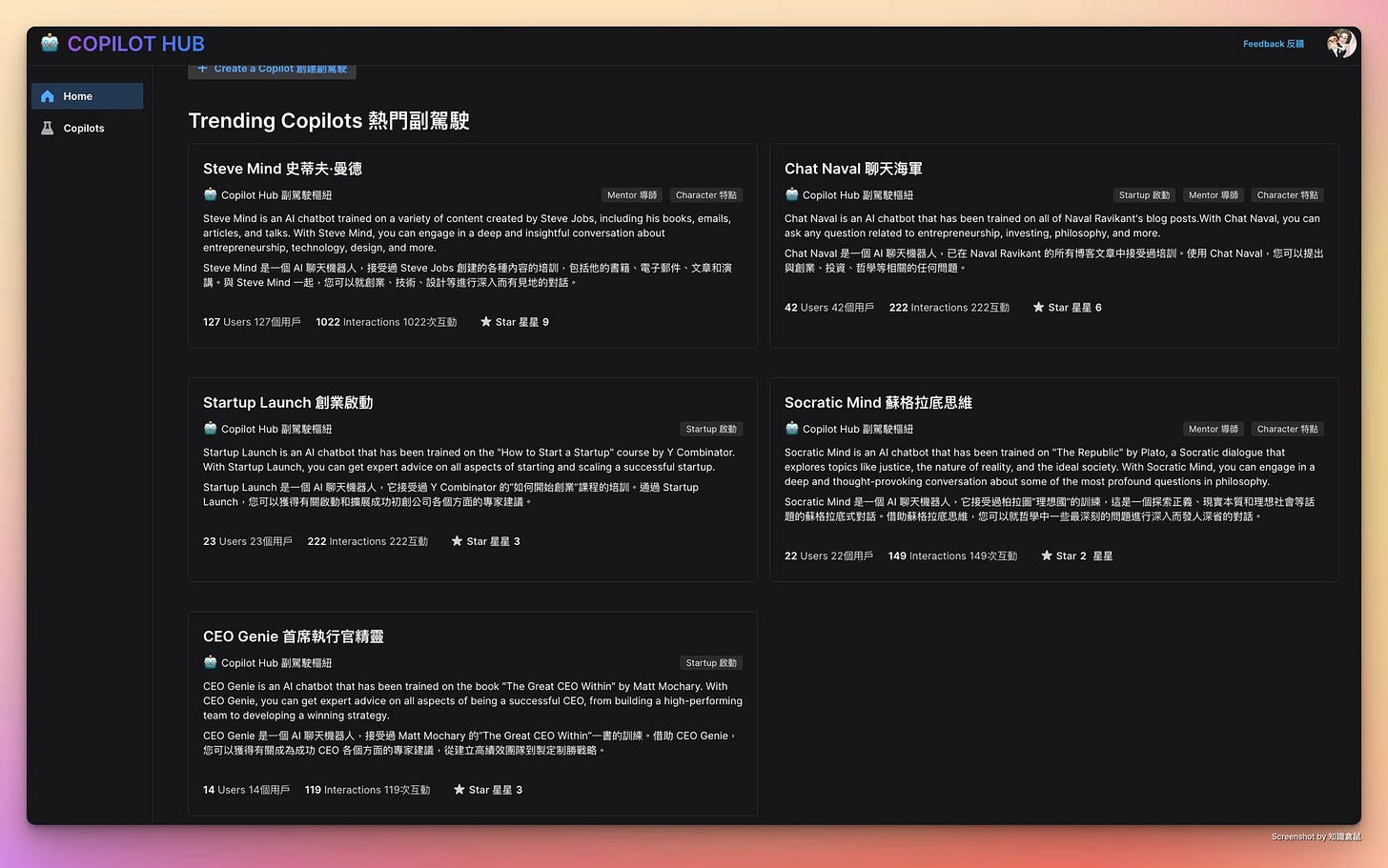The image size is (1388, 868).
Task: Click the star icon on Steve Mind card
Action: [486, 322]
